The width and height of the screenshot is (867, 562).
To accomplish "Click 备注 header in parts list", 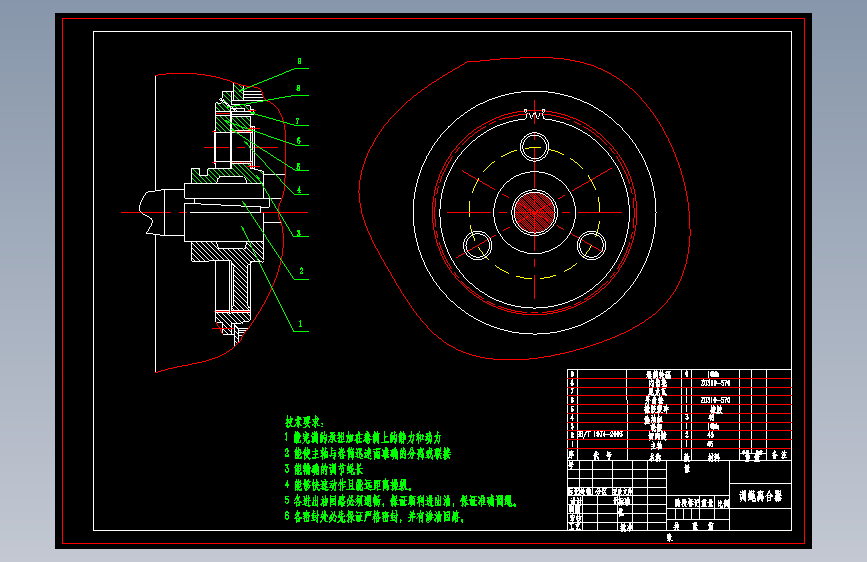I will click(x=779, y=455).
